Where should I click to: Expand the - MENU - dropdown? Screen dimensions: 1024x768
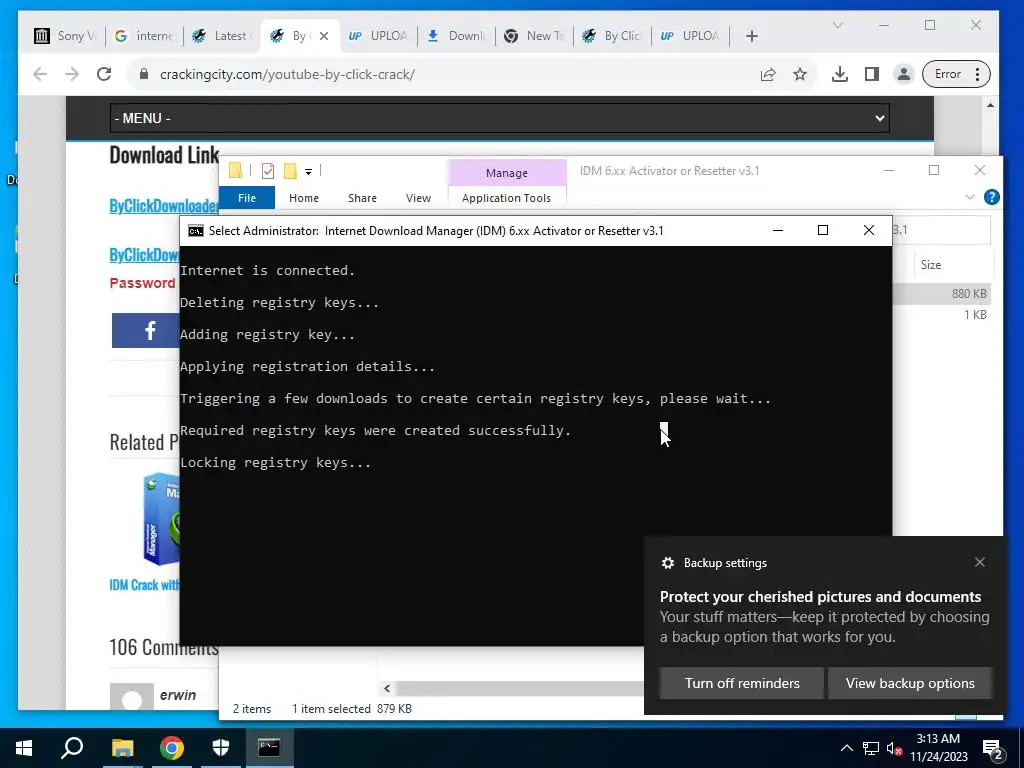pos(500,118)
